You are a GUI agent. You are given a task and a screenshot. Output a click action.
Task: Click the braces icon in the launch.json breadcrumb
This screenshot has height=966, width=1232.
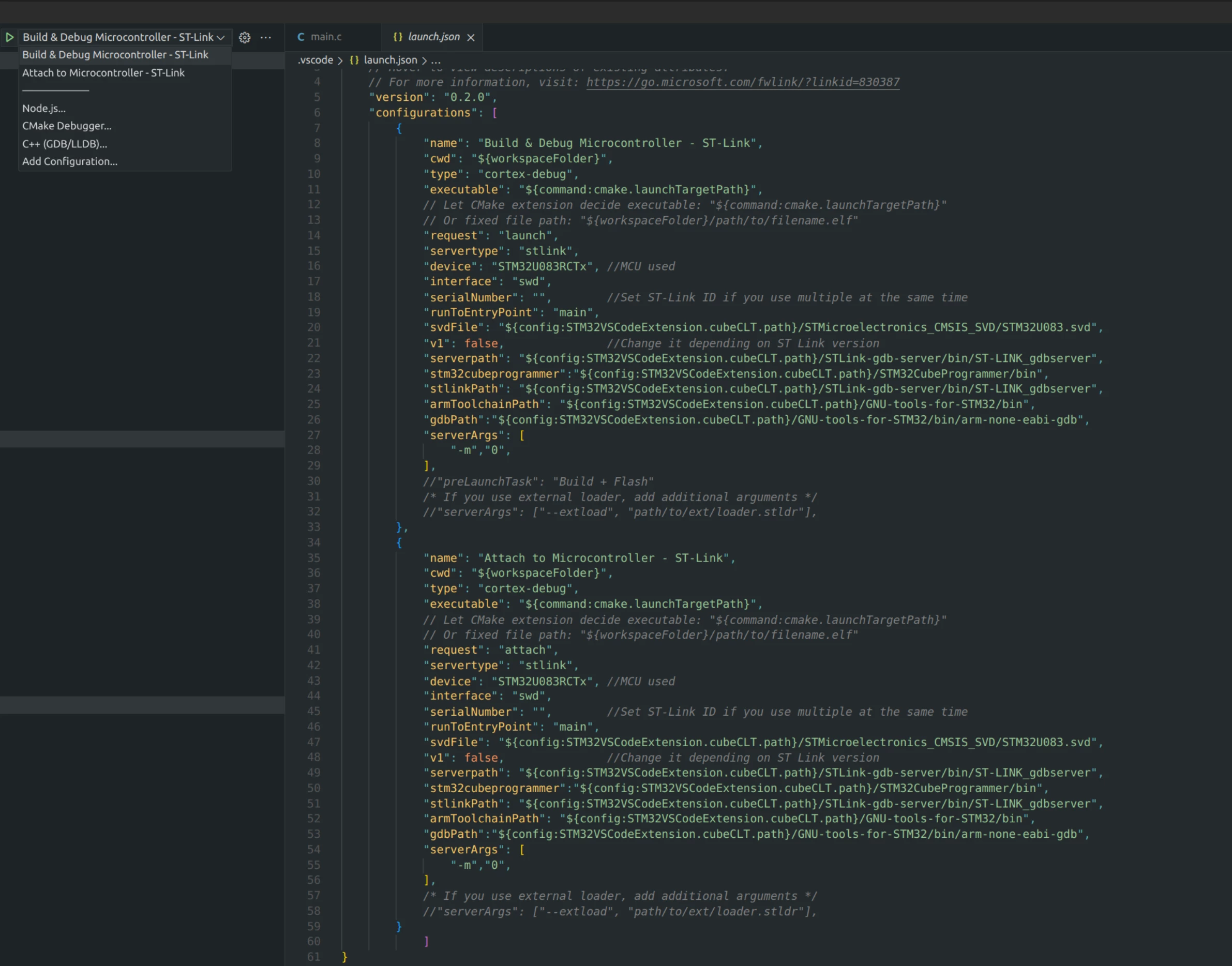pos(354,60)
